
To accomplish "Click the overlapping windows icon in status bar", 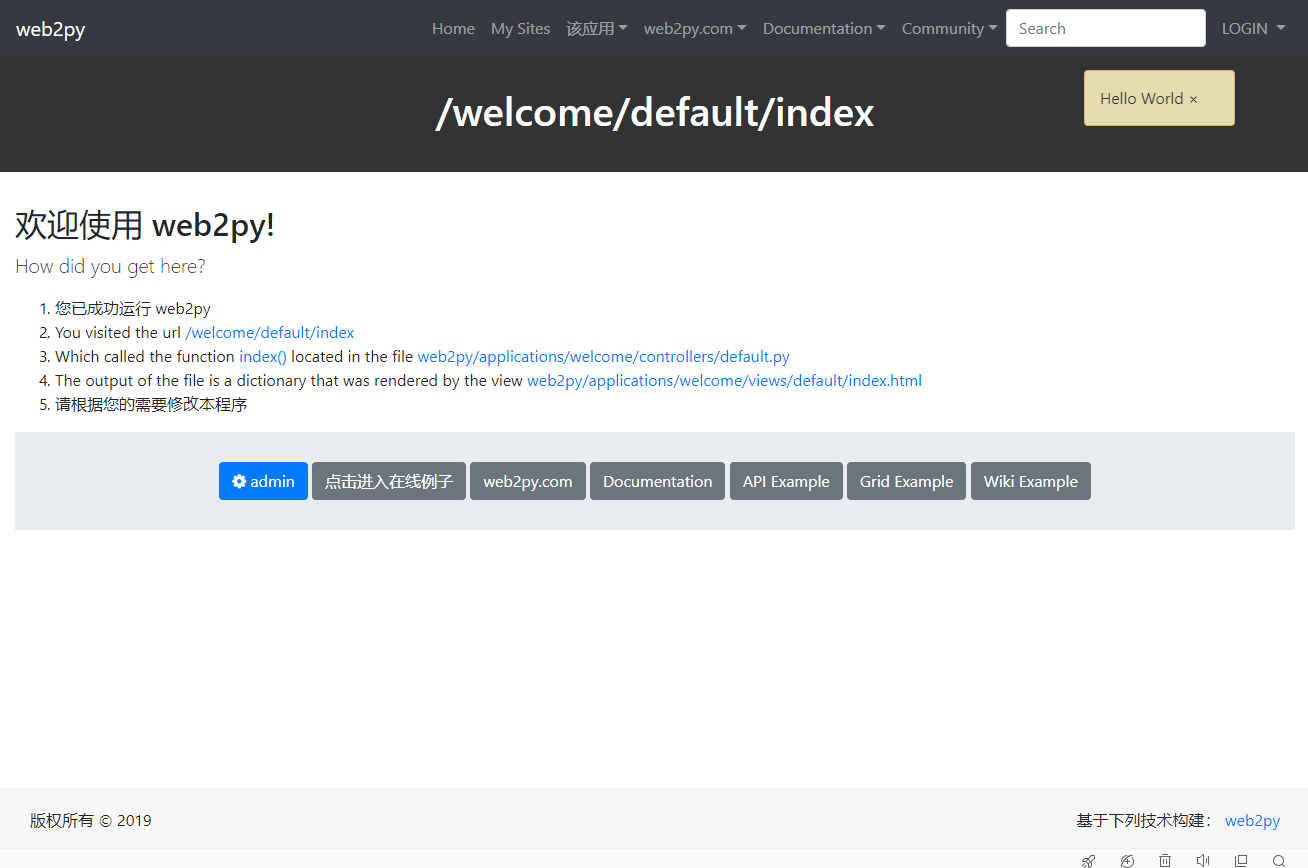I will 1241,860.
